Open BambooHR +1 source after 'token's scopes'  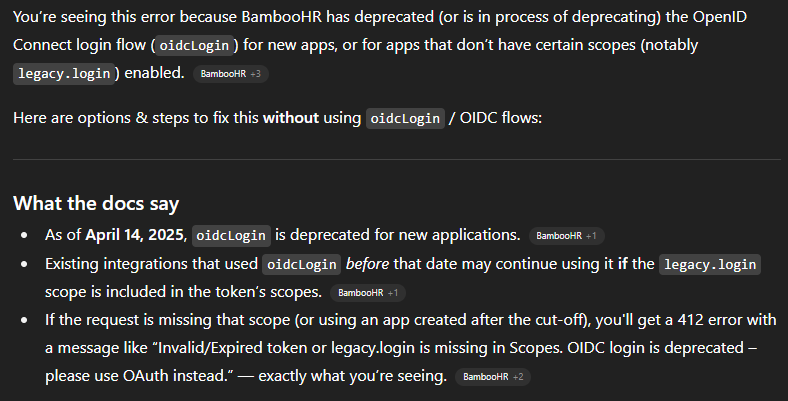pos(368,293)
